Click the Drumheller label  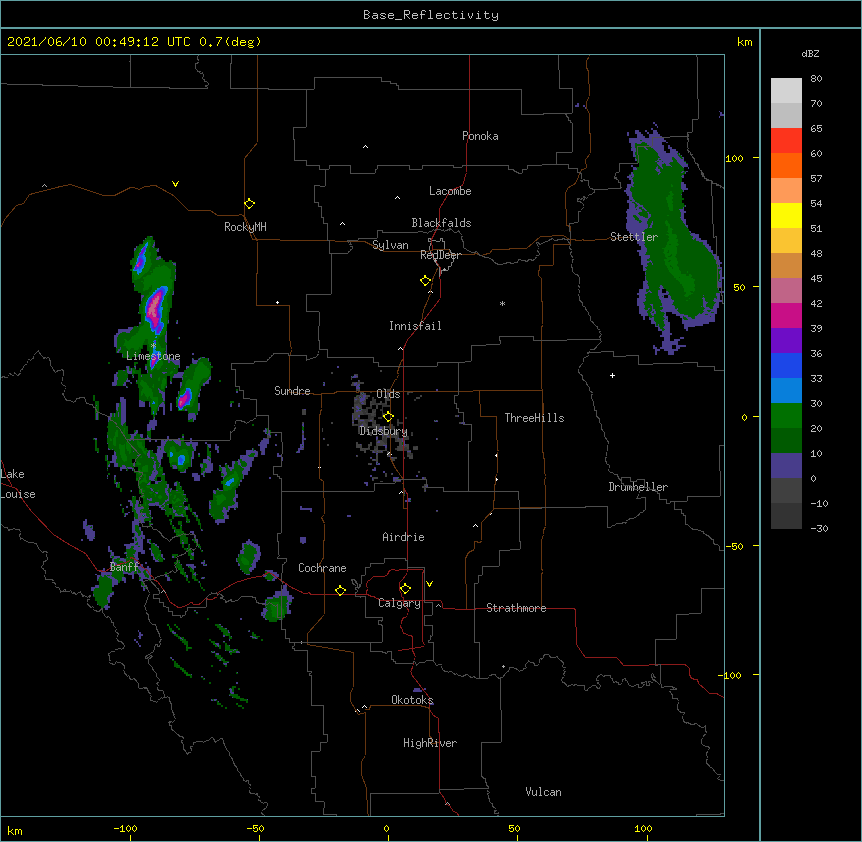638,487
